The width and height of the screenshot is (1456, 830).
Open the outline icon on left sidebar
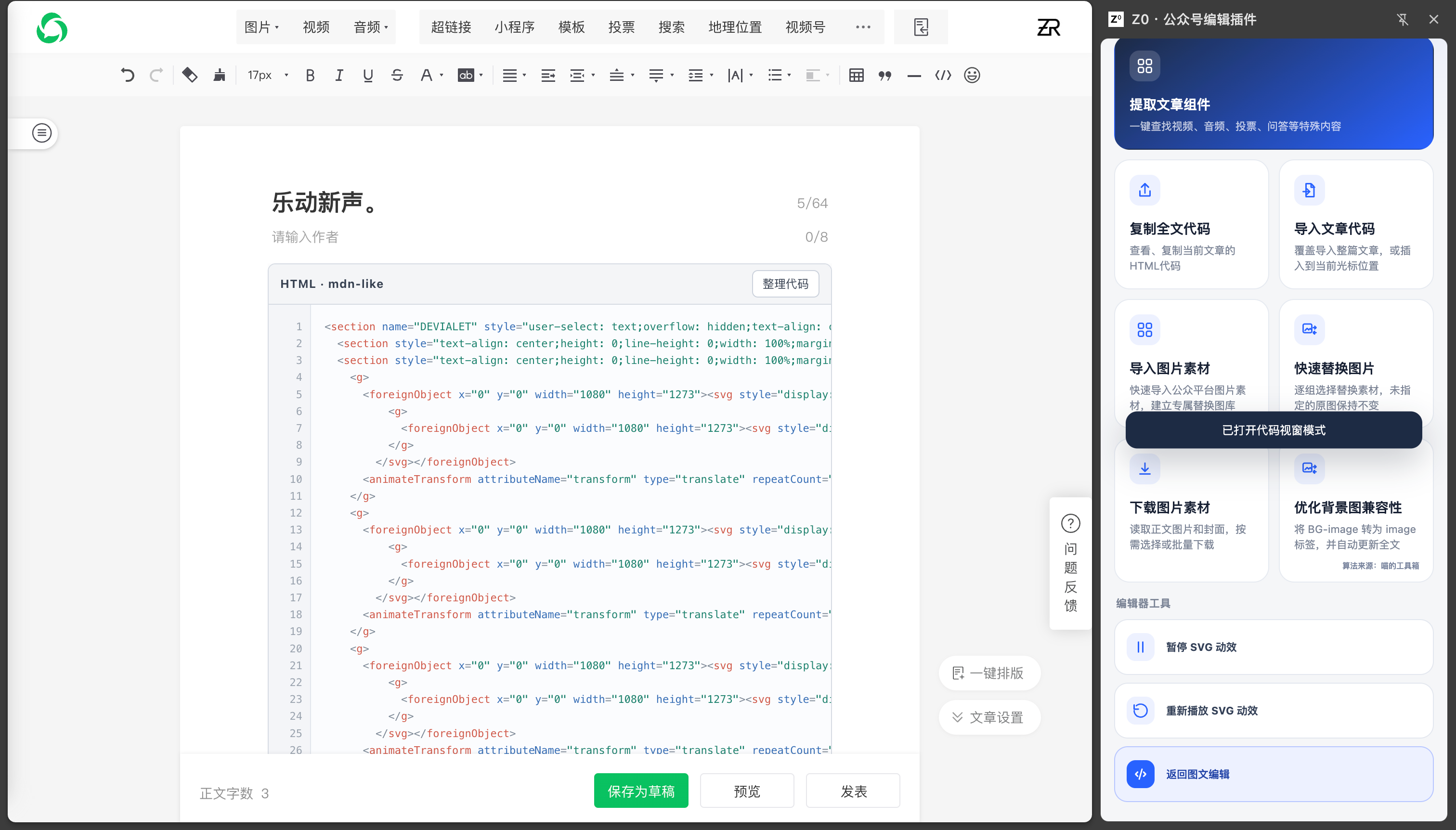click(41, 133)
